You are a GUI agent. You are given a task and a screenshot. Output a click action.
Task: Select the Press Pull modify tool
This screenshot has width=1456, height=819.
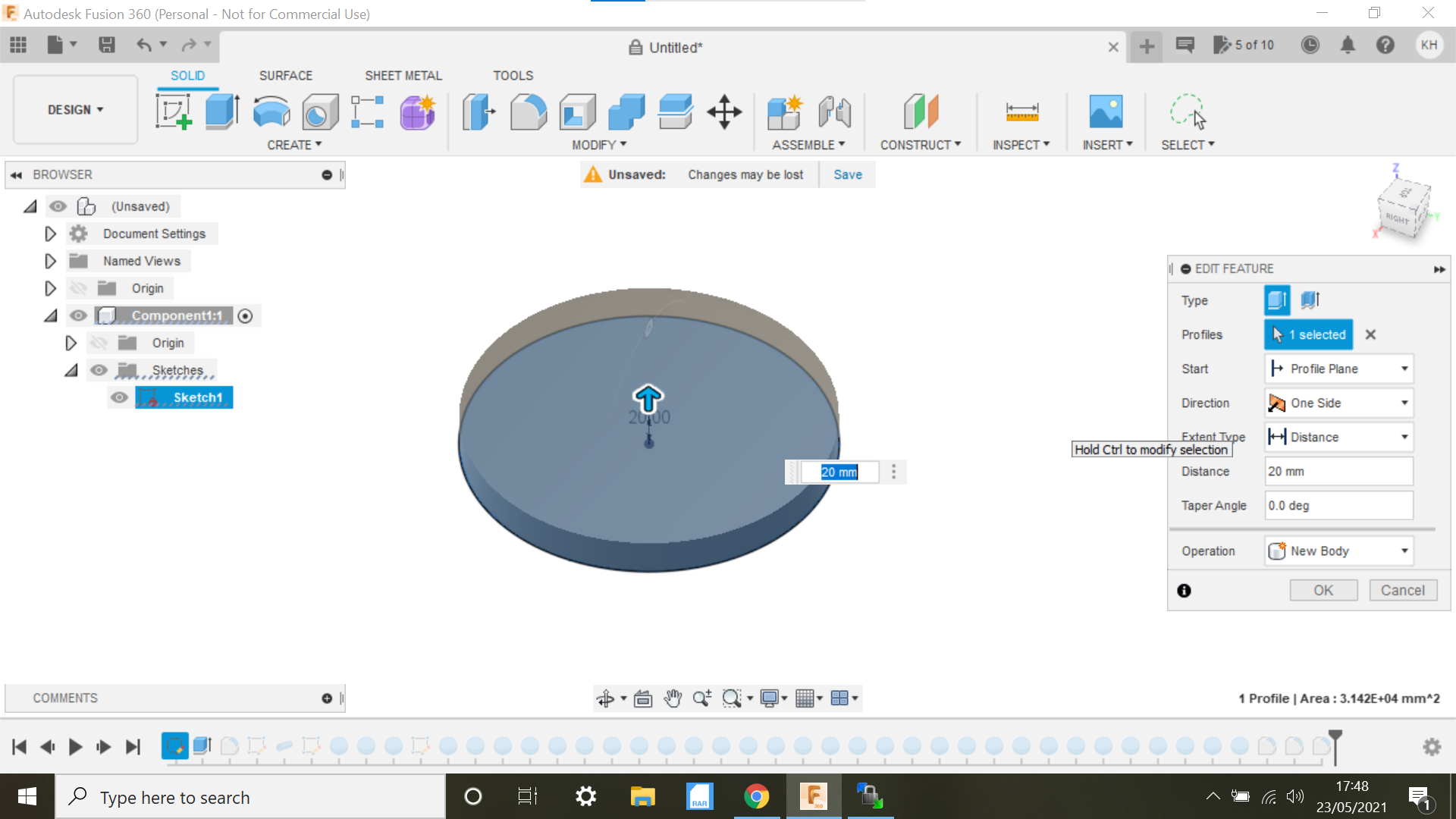(479, 111)
